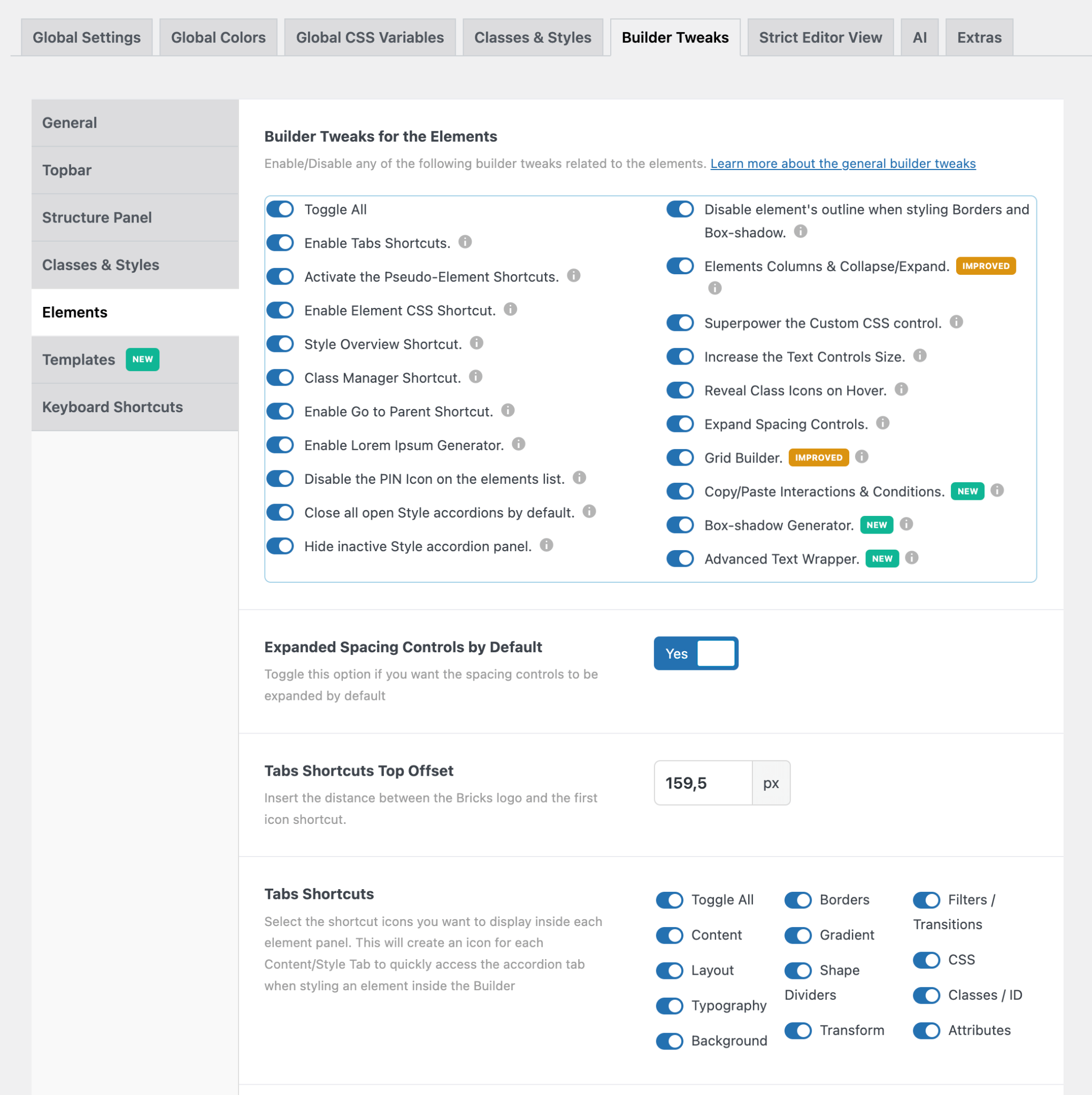Select the Global CSS Variables tab
Screen dimensions: 1092x1095
[x=370, y=37]
